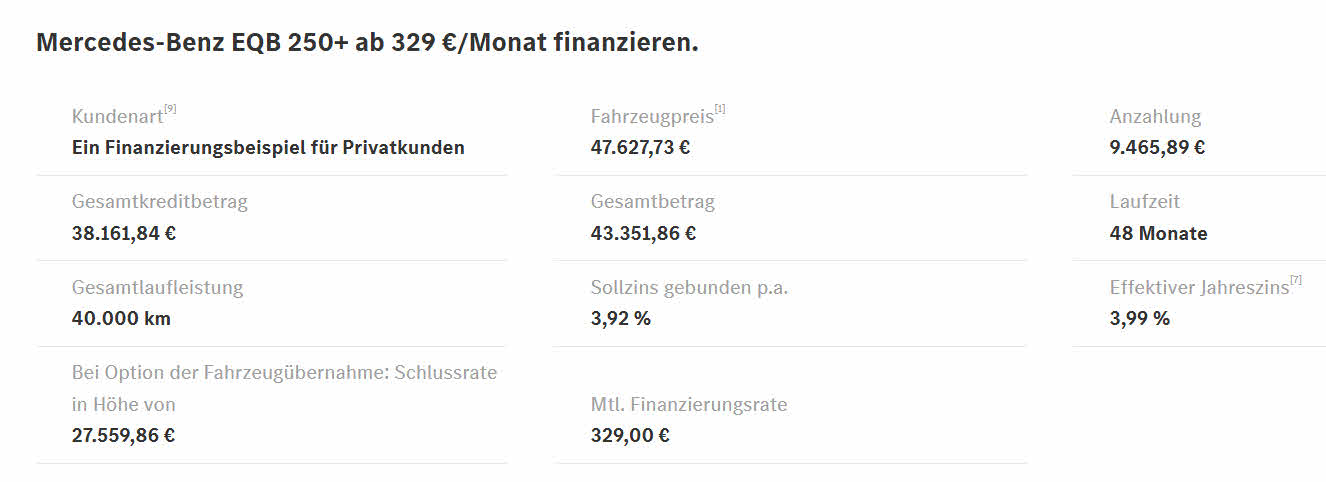Click the Anzahlung amount 9.465,89 €
The image size is (1326, 482).
[x=1157, y=148]
